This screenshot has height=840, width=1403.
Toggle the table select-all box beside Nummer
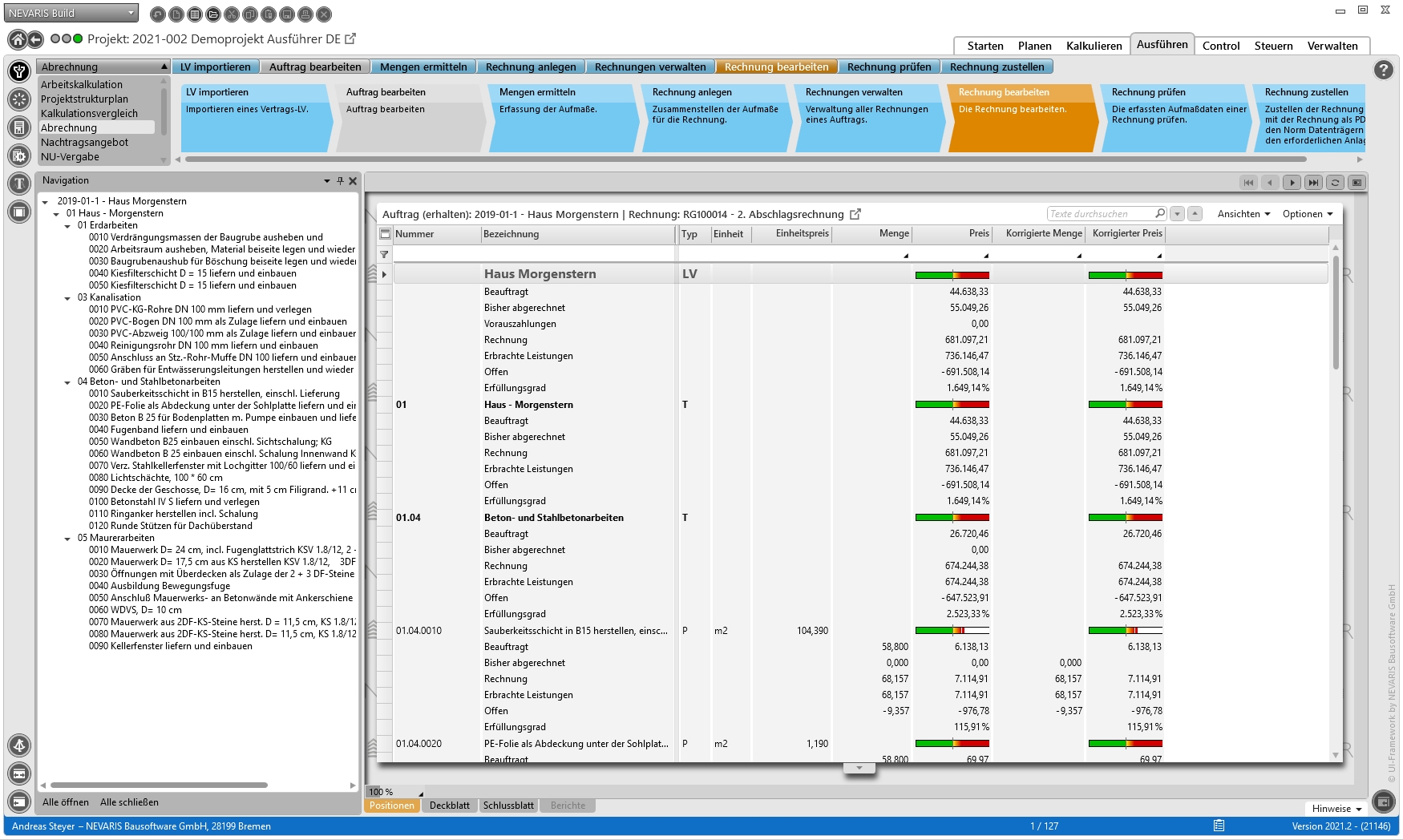(x=385, y=234)
